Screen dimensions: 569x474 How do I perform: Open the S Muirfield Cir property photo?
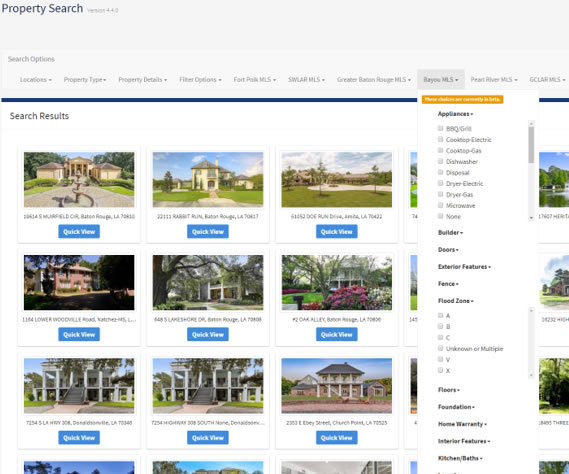(x=79, y=180)
